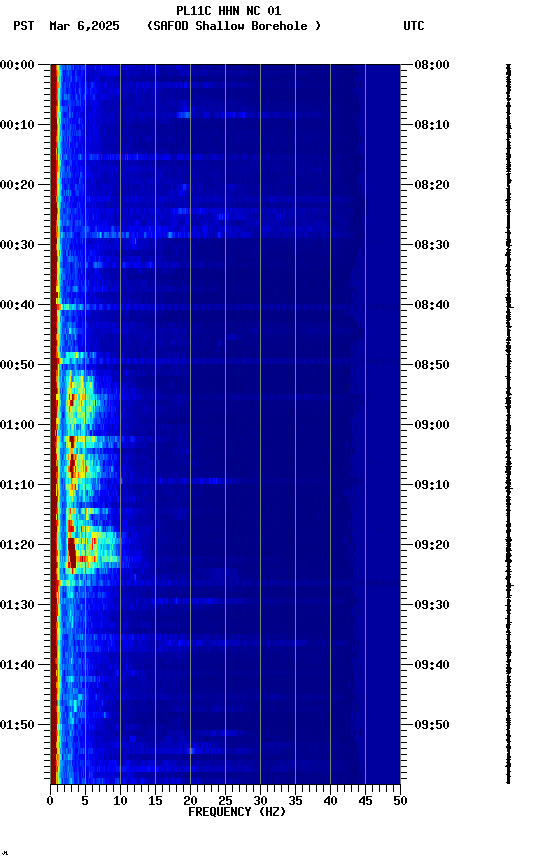Click the 01:50 PST time label
The image size is (552, 864).
pyautogui.click(x=17, y=726)
